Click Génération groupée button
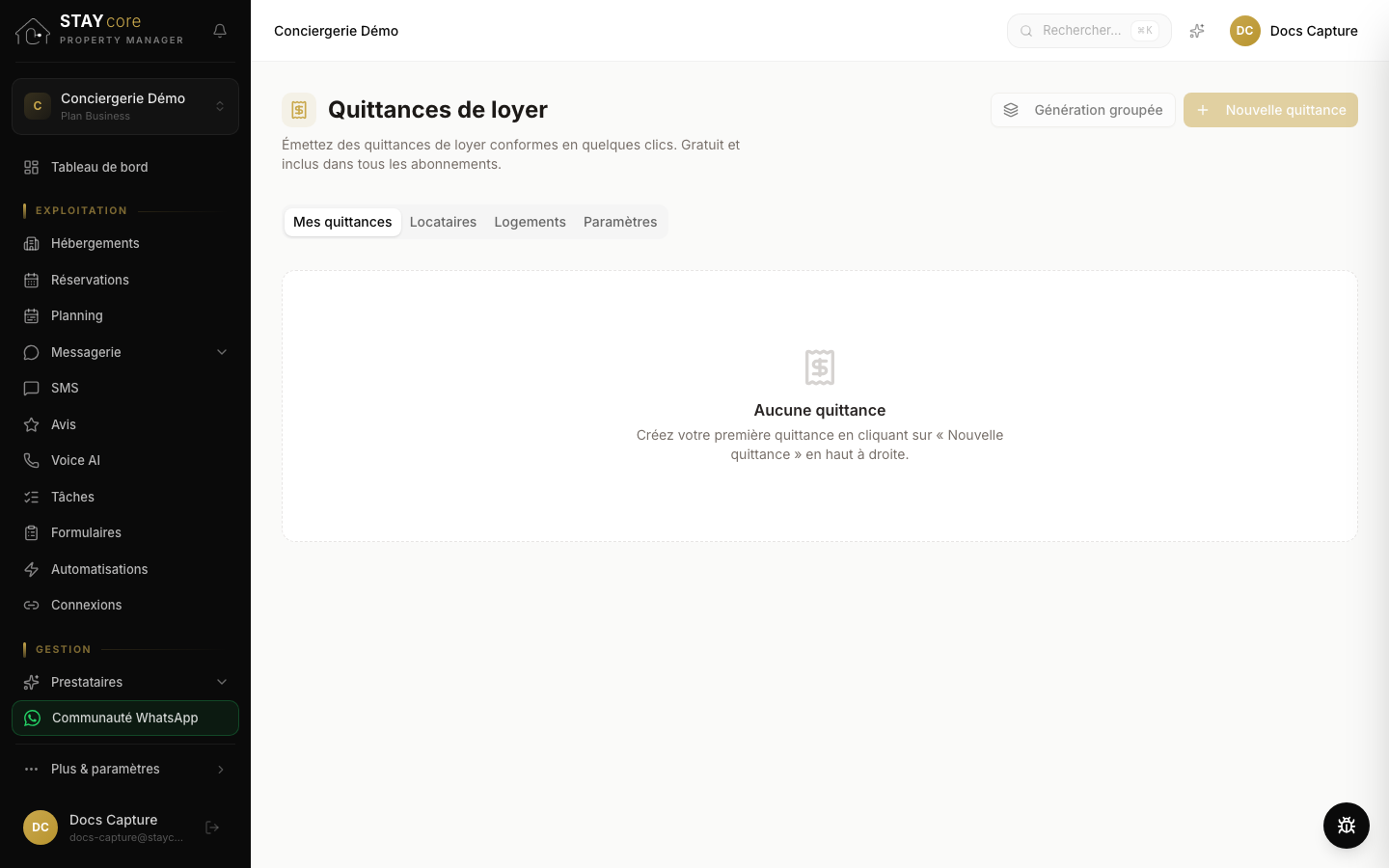 click(1083, 110)
